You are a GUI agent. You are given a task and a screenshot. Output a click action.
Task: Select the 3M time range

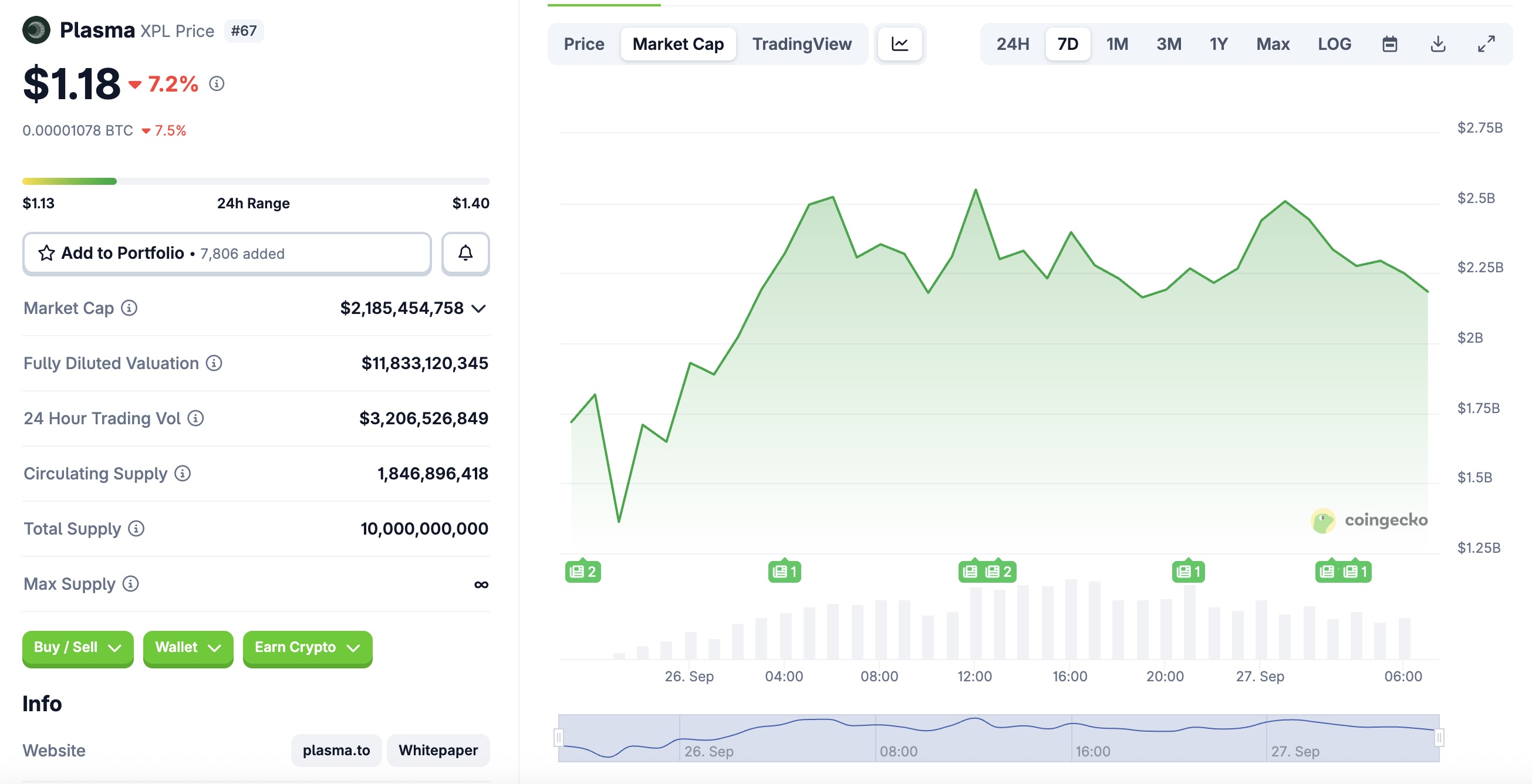[1169, 44]
